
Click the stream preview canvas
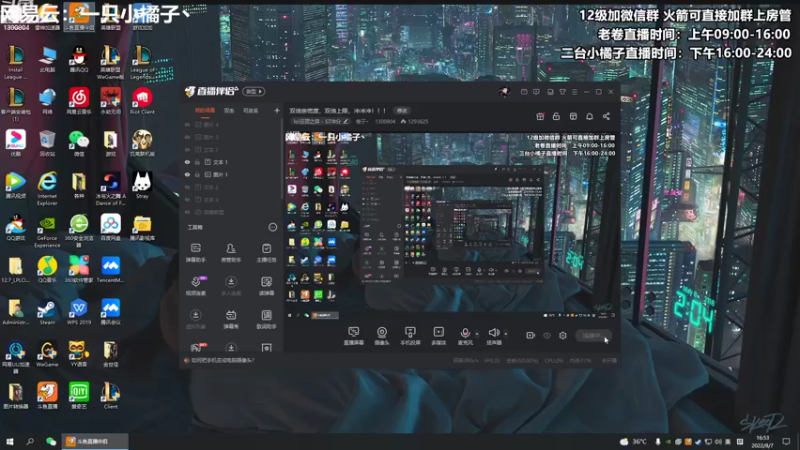[x=451, y=226]
